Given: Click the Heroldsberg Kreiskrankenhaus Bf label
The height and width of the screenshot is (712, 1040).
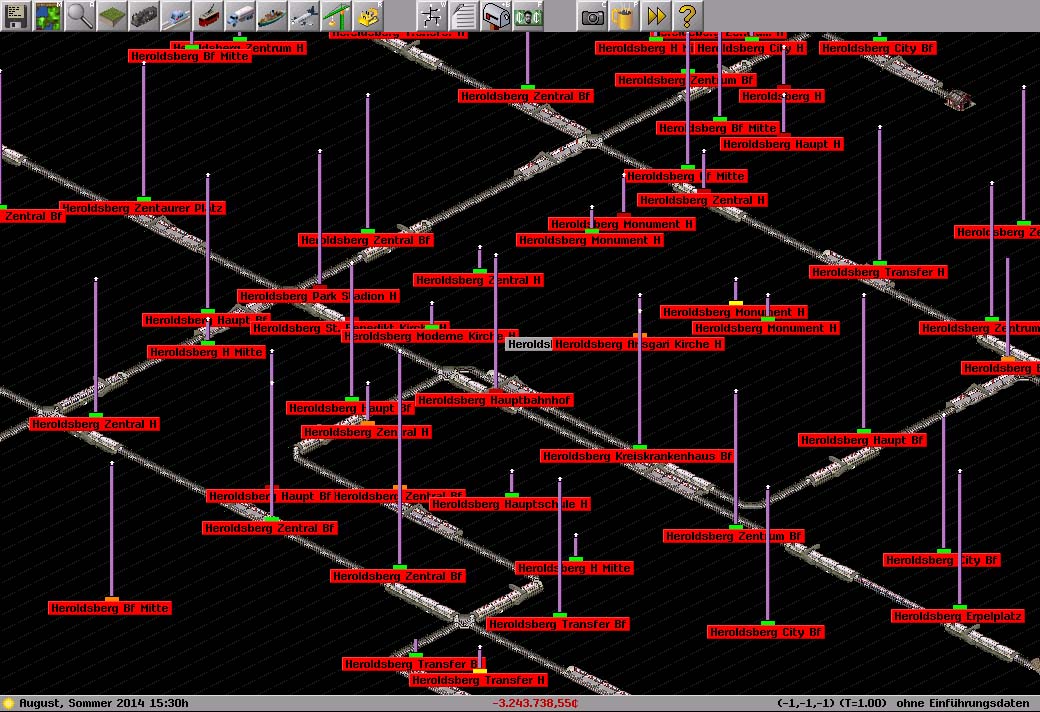Looking at the screenshot, I should tap(637, 456).
